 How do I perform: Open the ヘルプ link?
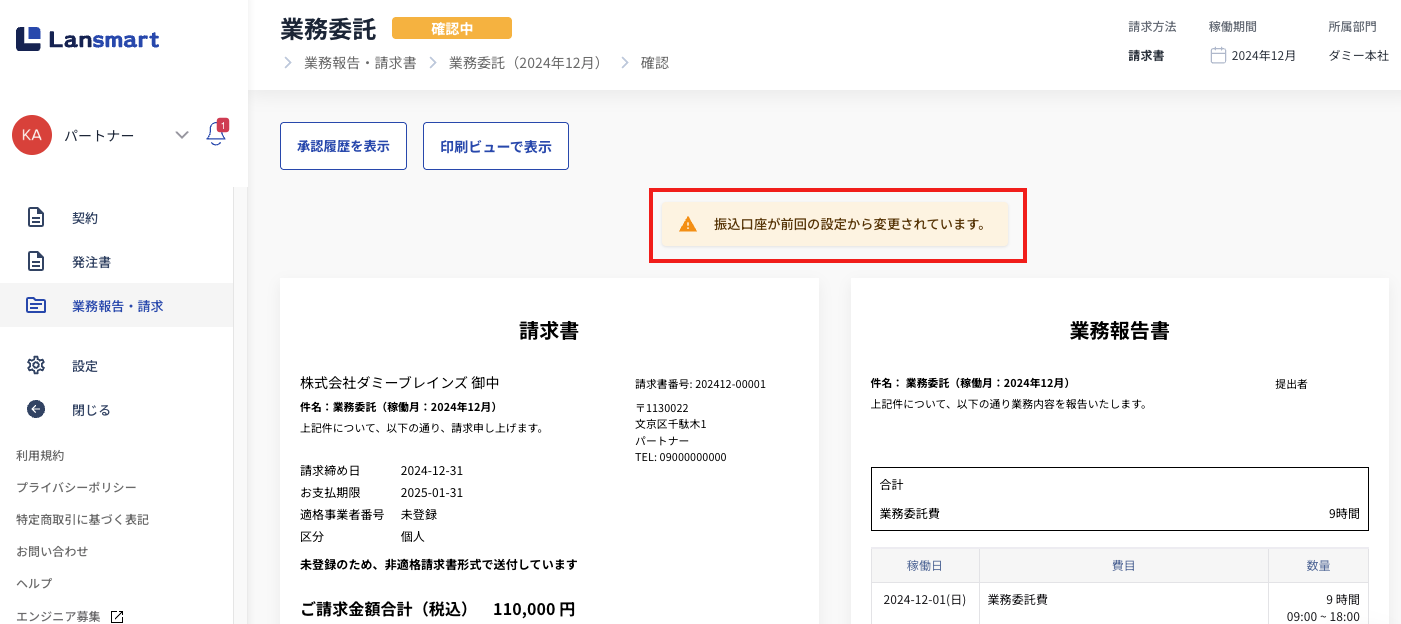click(x=34, y=583)
